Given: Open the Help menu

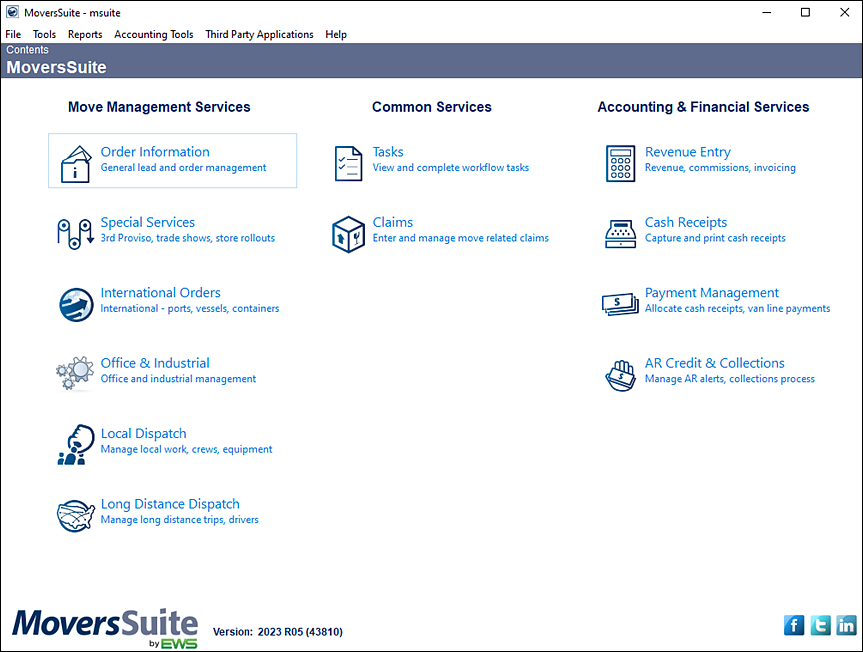Looking at the screenshot, I should 336,33.
